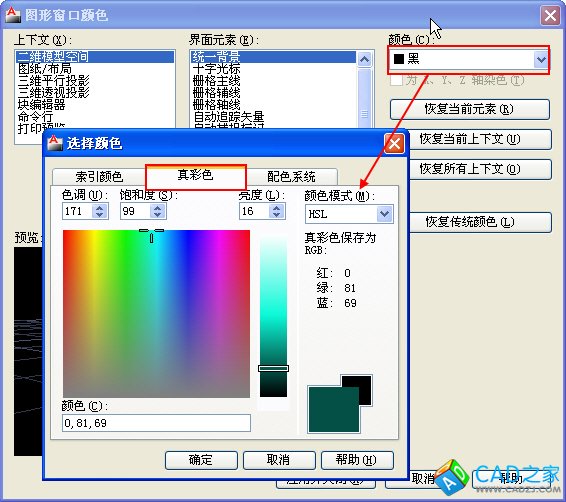This screenshot has width=566, height=502.
Task: Switch to the 配色系统 tab
Action: click(x=291, y=177)
